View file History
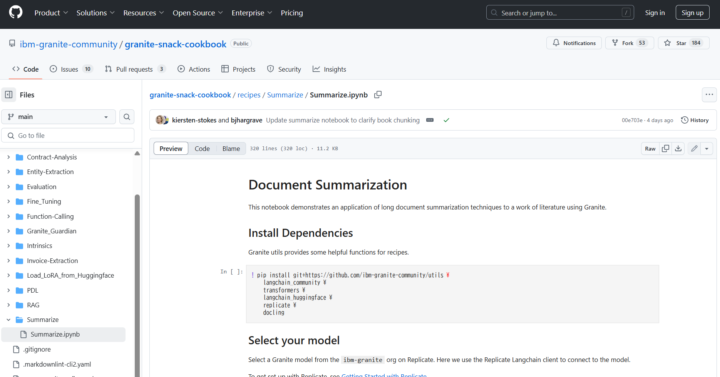Image resolution: width=720 pixels, height=377 pixels. pyautogui.click(x=695, y=120)
